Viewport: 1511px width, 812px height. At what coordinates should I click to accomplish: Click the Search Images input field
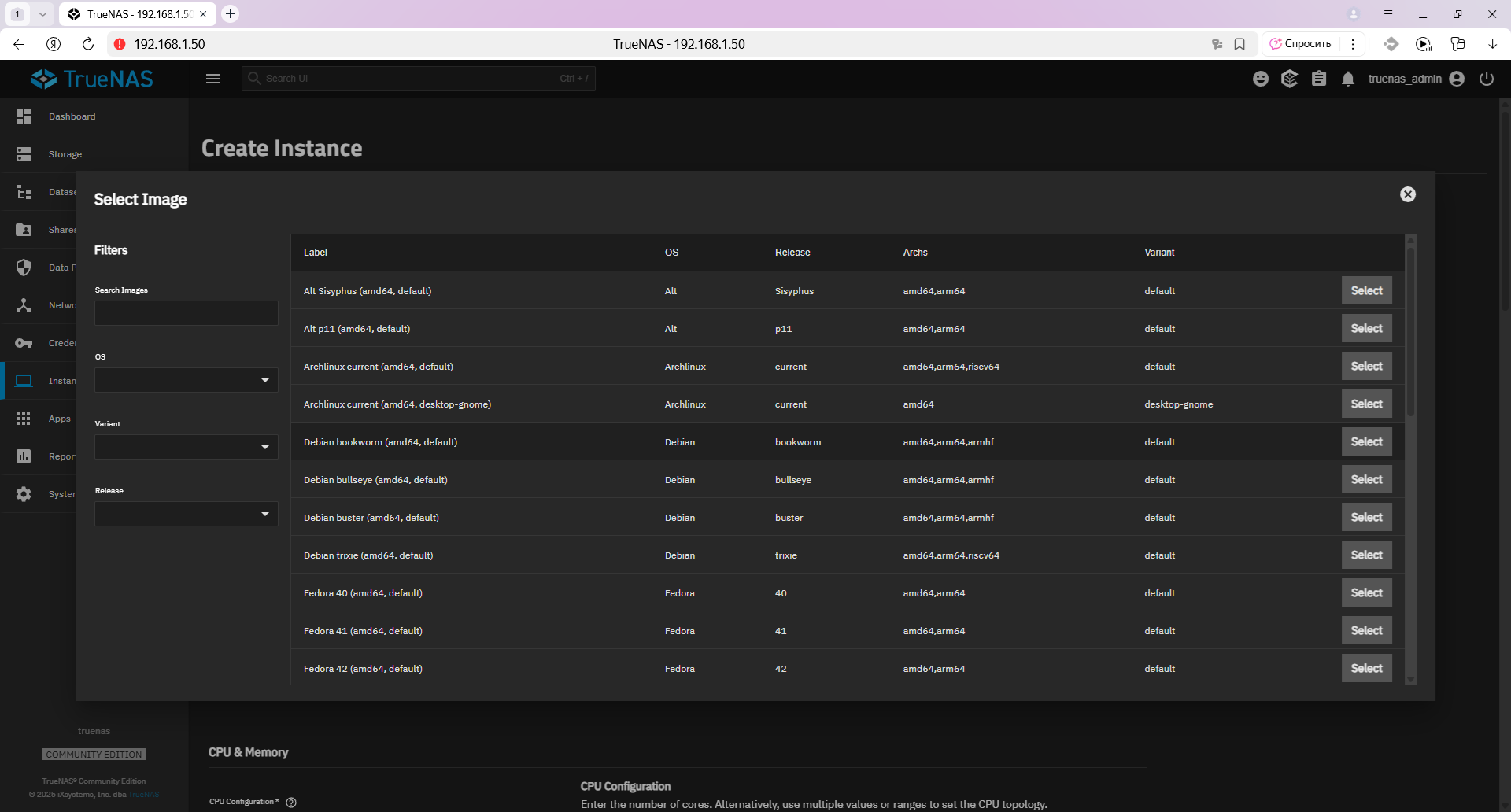click(x=187, y=313)
